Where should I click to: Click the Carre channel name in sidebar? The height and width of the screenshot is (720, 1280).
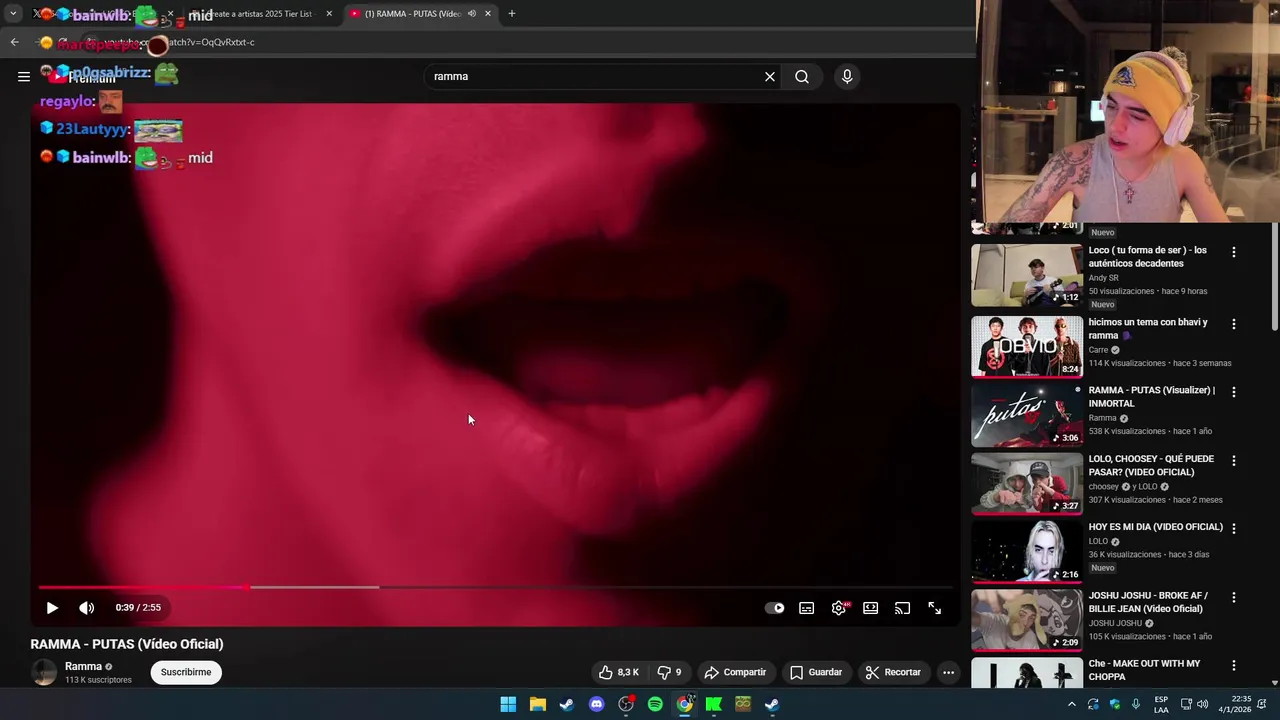tap(1098, 350)
